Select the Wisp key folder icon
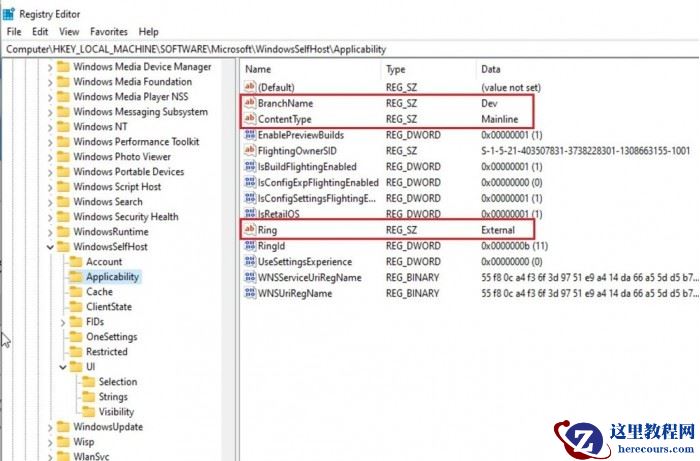 [63, 442]
